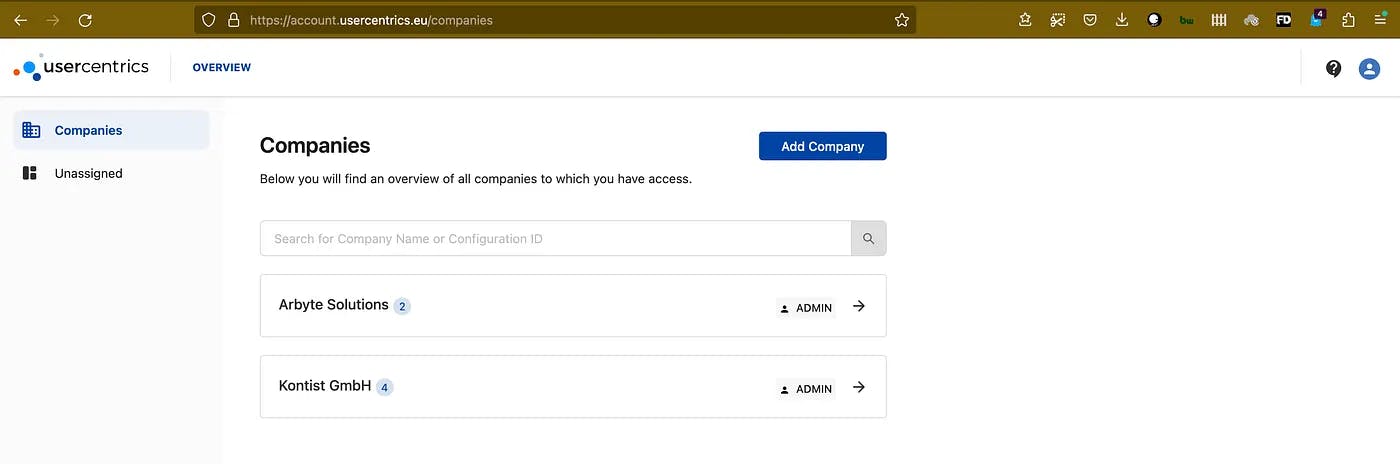Click the browser URL address bar
1400x464 pixels.
coord(560,20)
